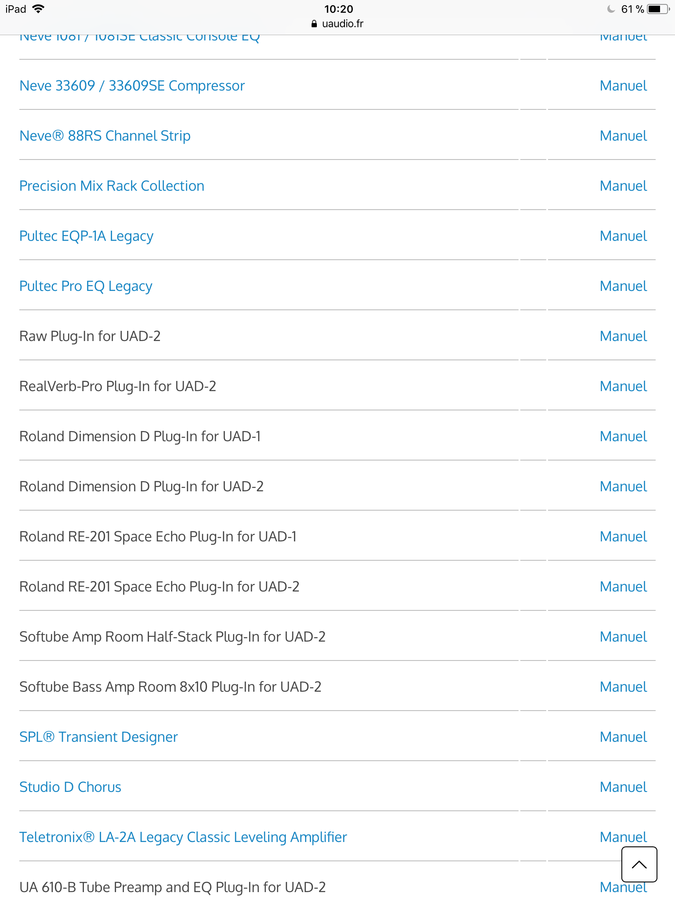Select Precision Mix Rack Collection link

tap(112, 185)
